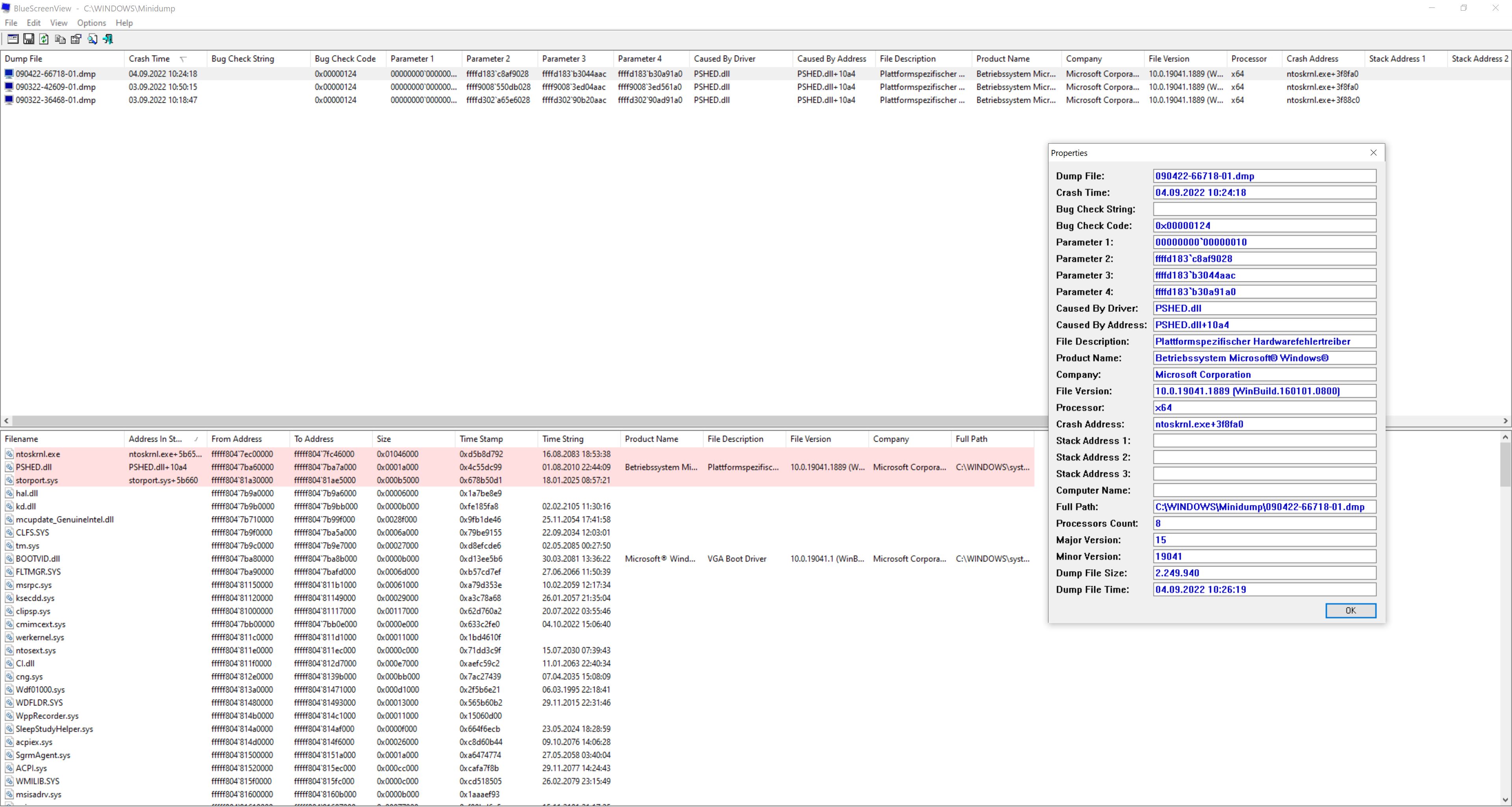This screenshot has width=1512, height=807.
Task: Click the Copy selected items icon
Action: pyautogui.click(x=60, y=39)
